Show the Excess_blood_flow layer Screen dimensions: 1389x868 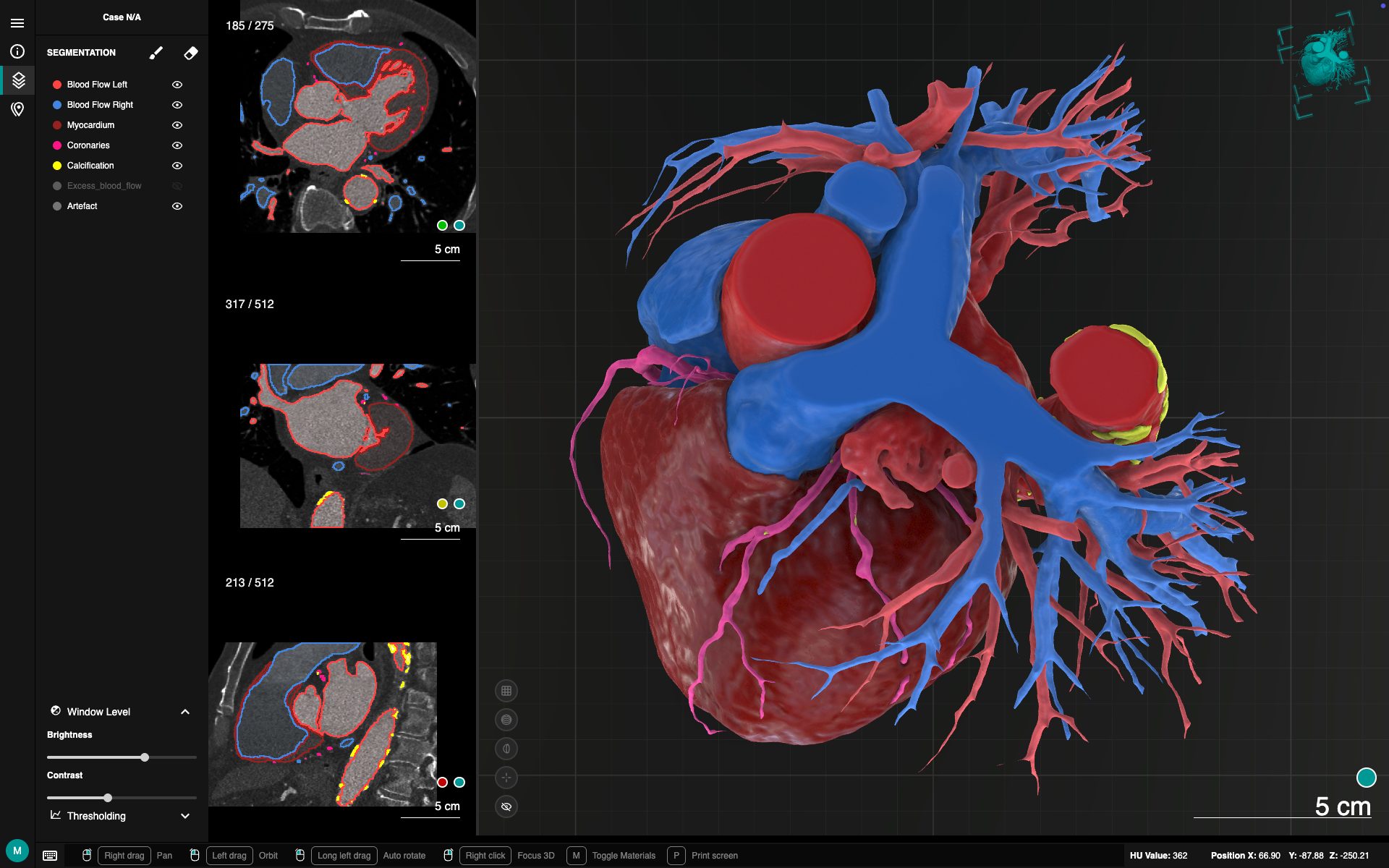(177, 186)
